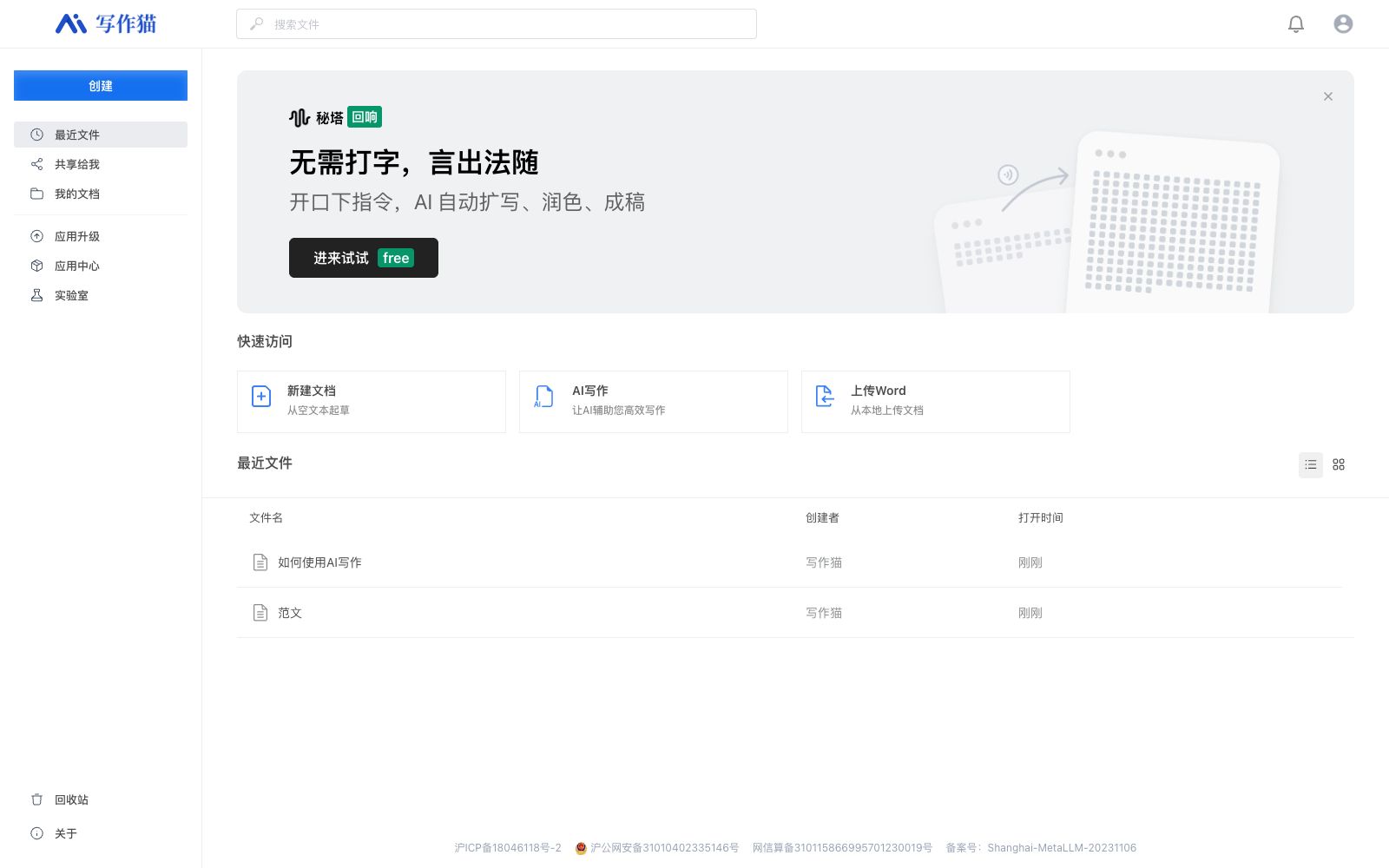Viewport: 1389px width, 868px height.
Task: Open the user account avatar
Action: [1343, 24]
